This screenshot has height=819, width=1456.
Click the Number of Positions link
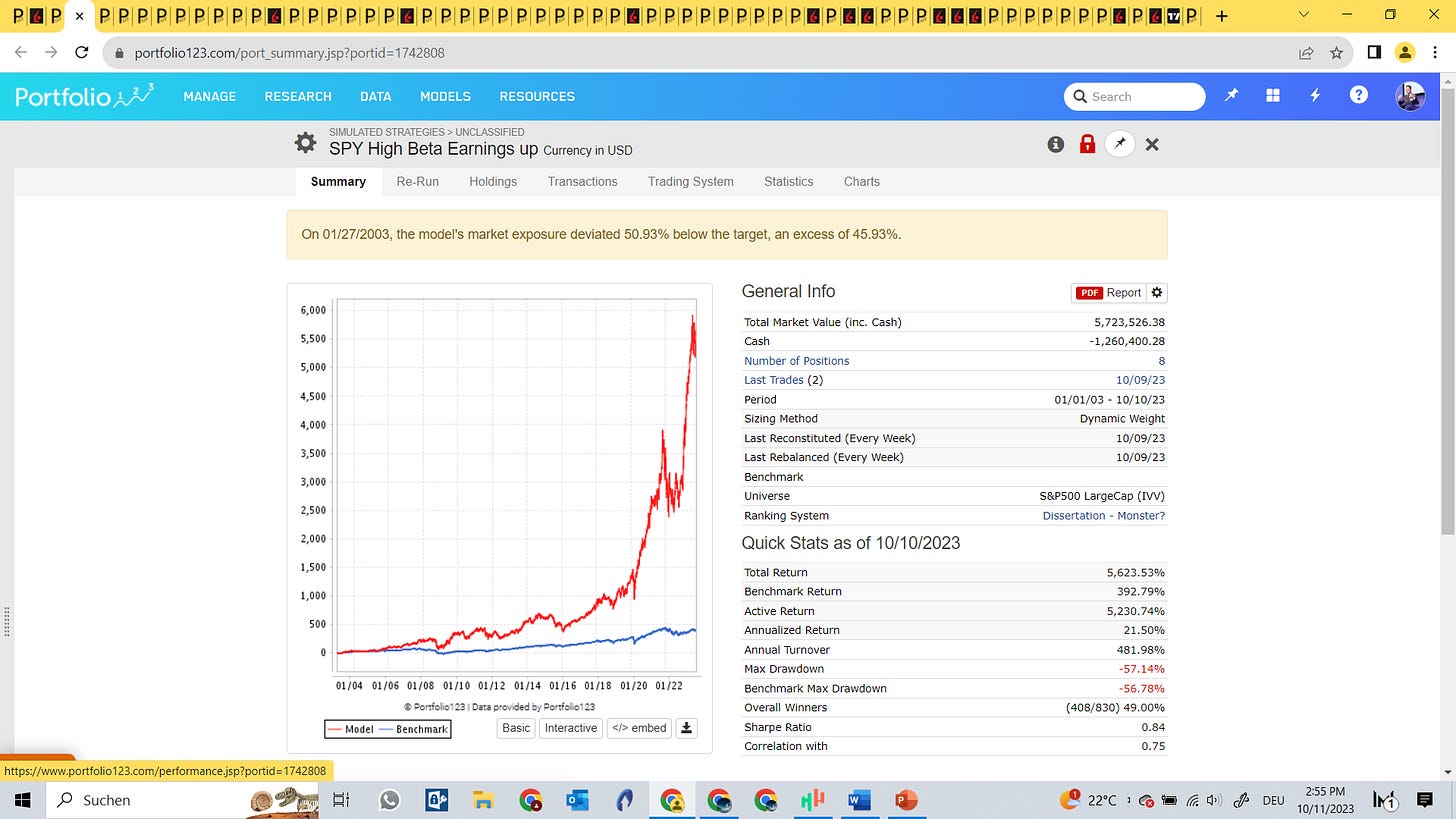tap(796, 361)
